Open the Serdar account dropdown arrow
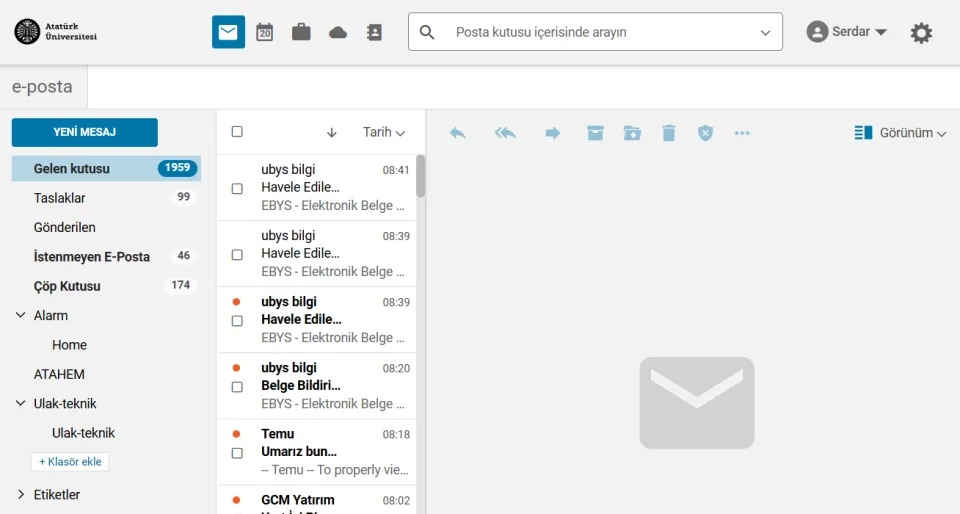The height and width of the screenshot is (514, 960). click(881, 32)
